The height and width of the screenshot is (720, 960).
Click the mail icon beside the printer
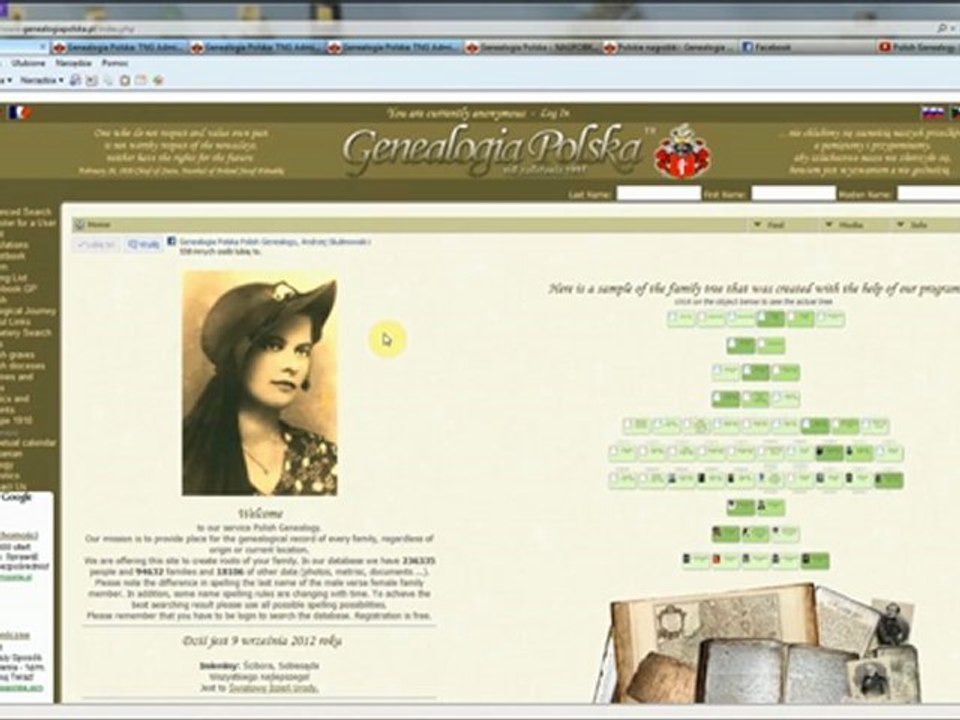tap(92, 80)
